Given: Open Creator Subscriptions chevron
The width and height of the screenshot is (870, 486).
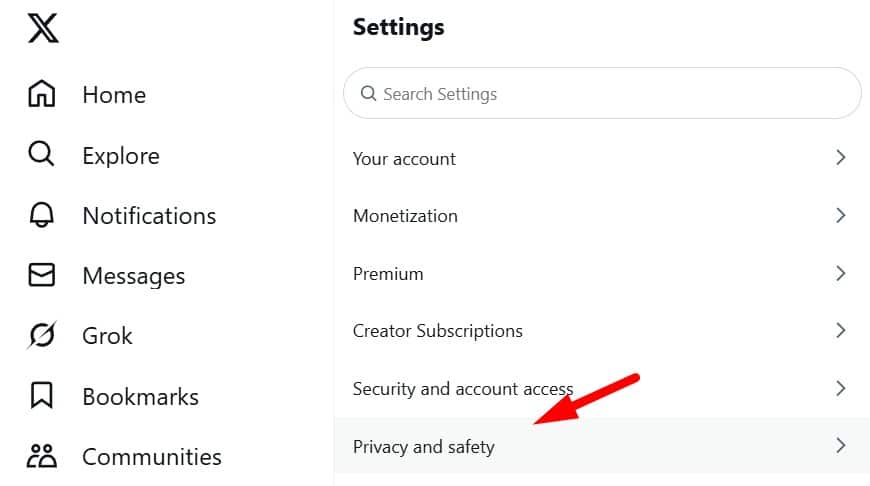Looking at the screenshot, I should click(841, 331).
